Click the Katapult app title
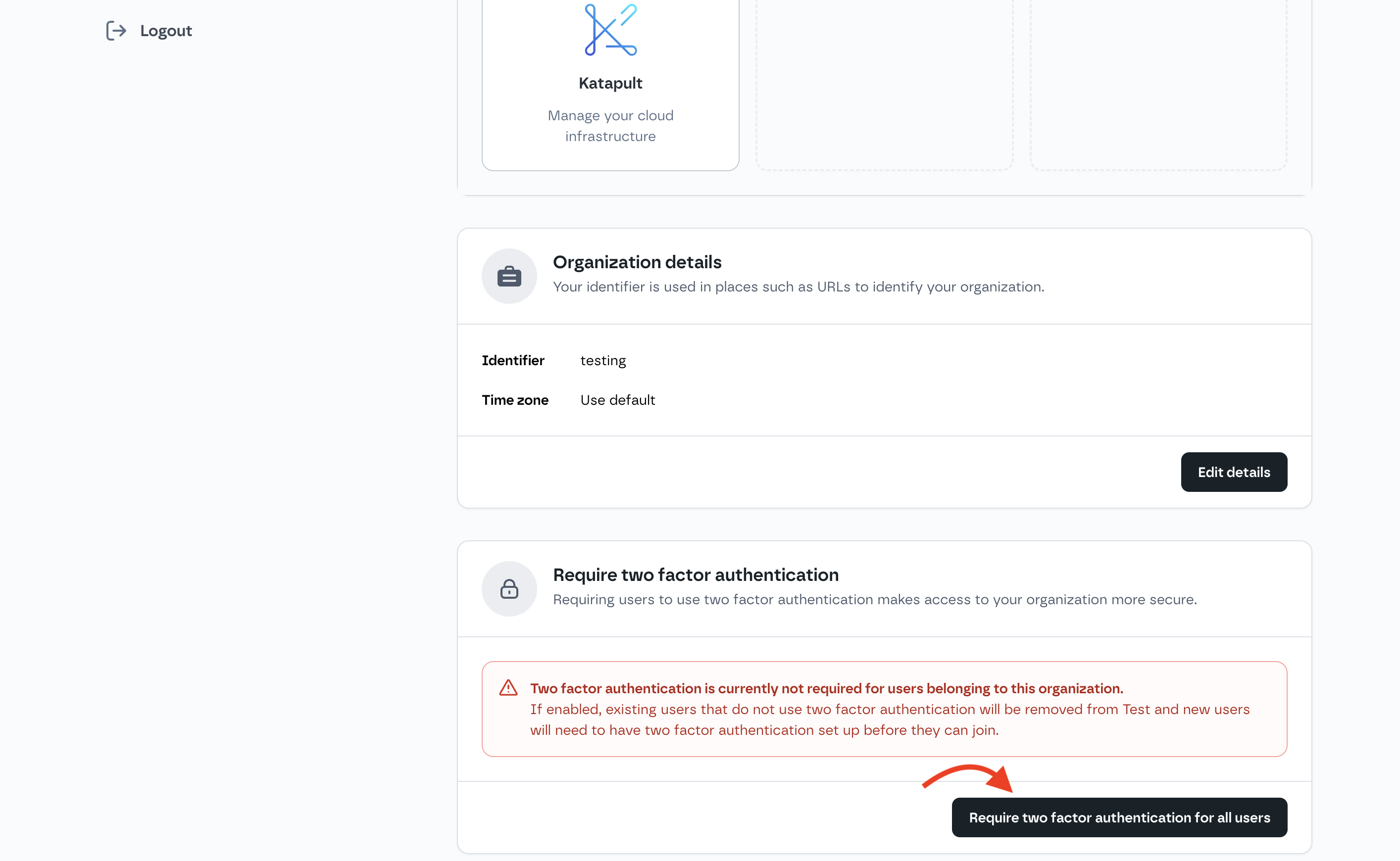The height and width of the screenshot is (861, 1400). (610, 83)
